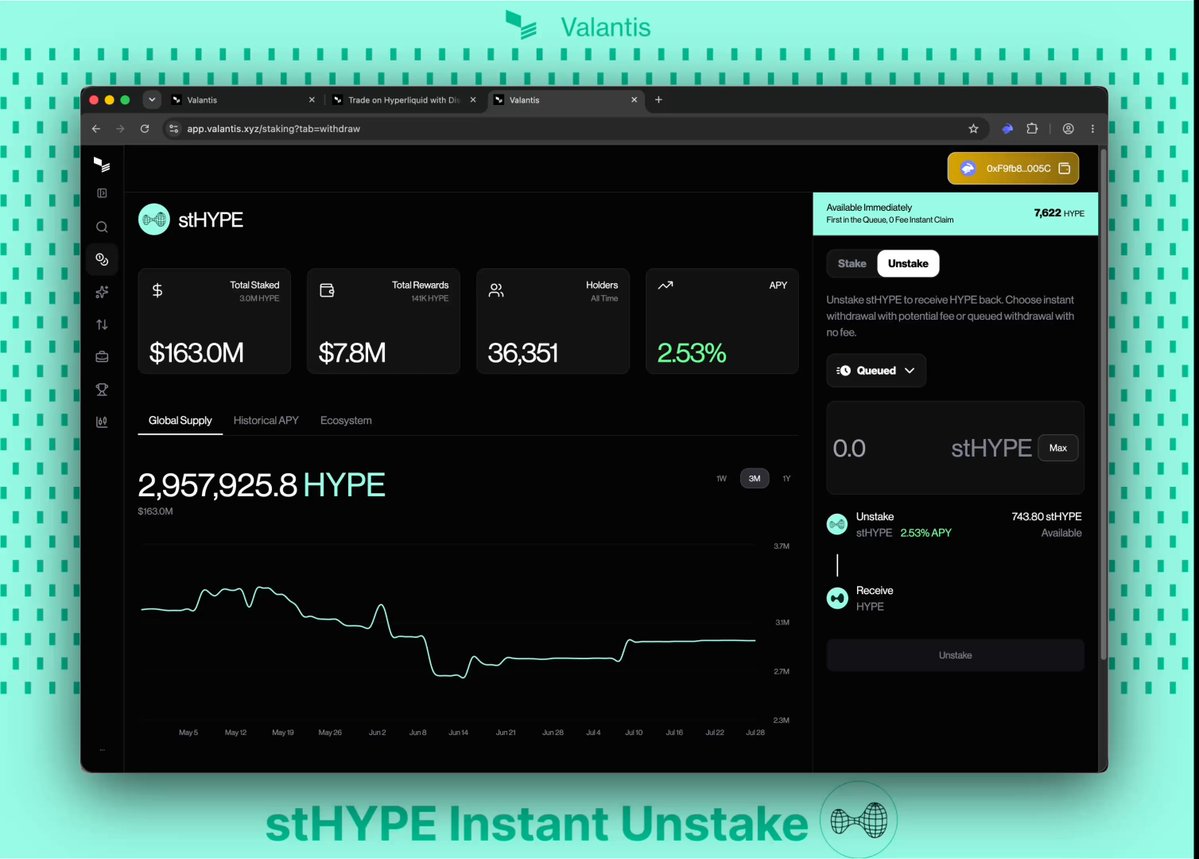Switch to Historical APY tab
Image resolution: width=1199 pixels, height=859 pixels.
(x=266, y=421)
